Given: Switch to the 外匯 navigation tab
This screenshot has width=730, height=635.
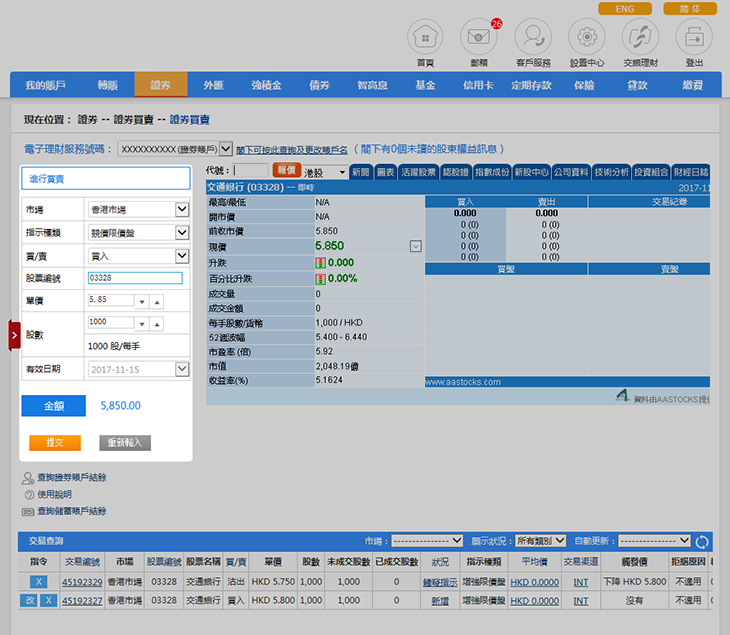Looking at the screenshot, I should 213,85.
